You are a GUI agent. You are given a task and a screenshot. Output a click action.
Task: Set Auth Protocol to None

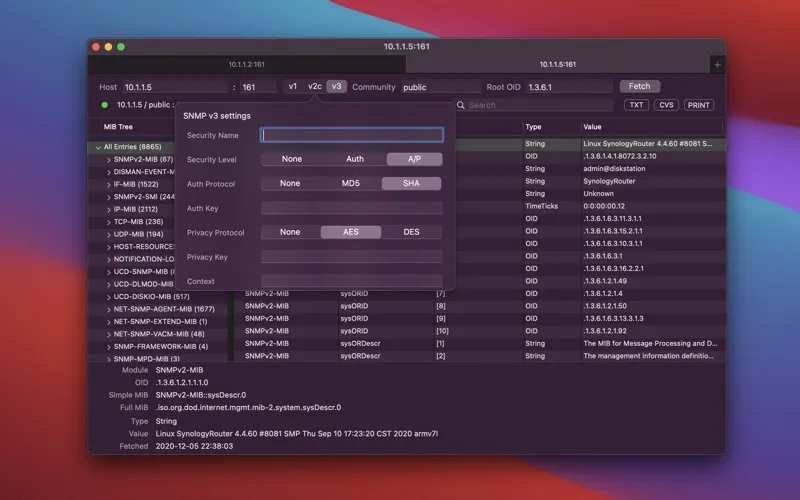pyautogui.click(x=290, y=183)
